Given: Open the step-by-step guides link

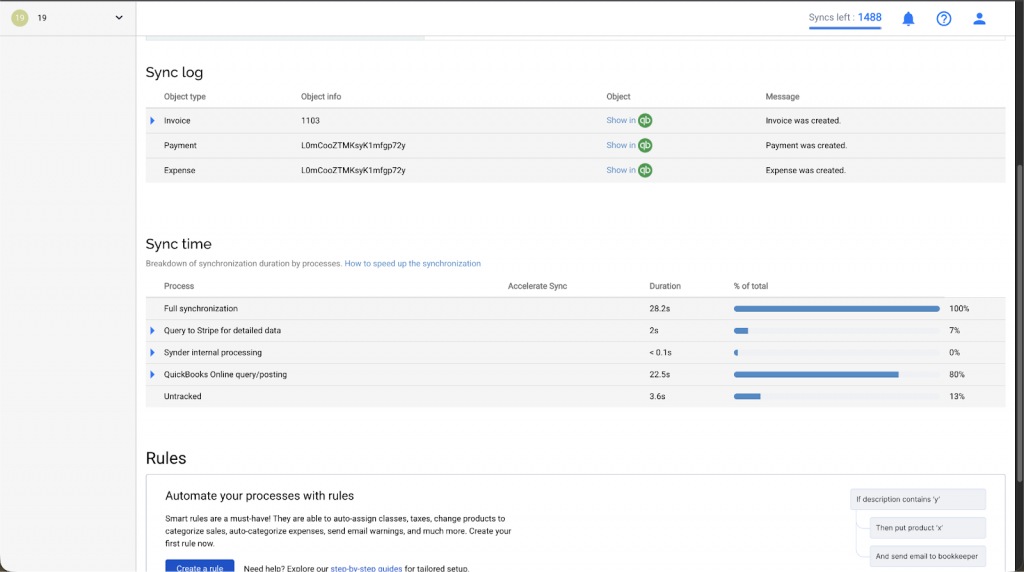Looking at the screenshot, I should [x=366, y=568].
